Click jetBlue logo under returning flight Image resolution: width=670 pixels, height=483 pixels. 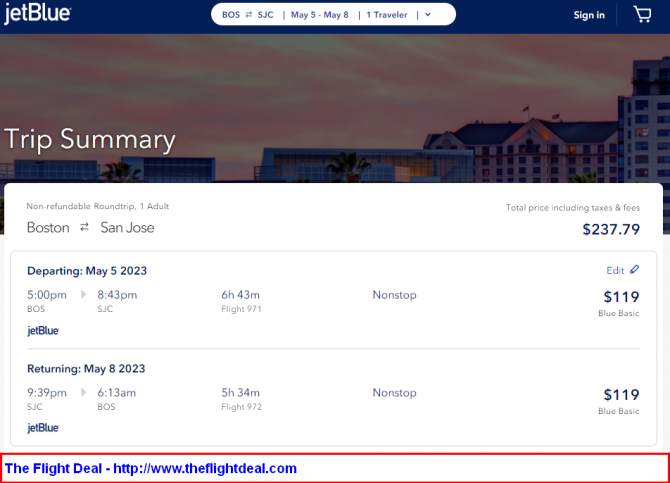pyautogui.click(x=43, y=428)
